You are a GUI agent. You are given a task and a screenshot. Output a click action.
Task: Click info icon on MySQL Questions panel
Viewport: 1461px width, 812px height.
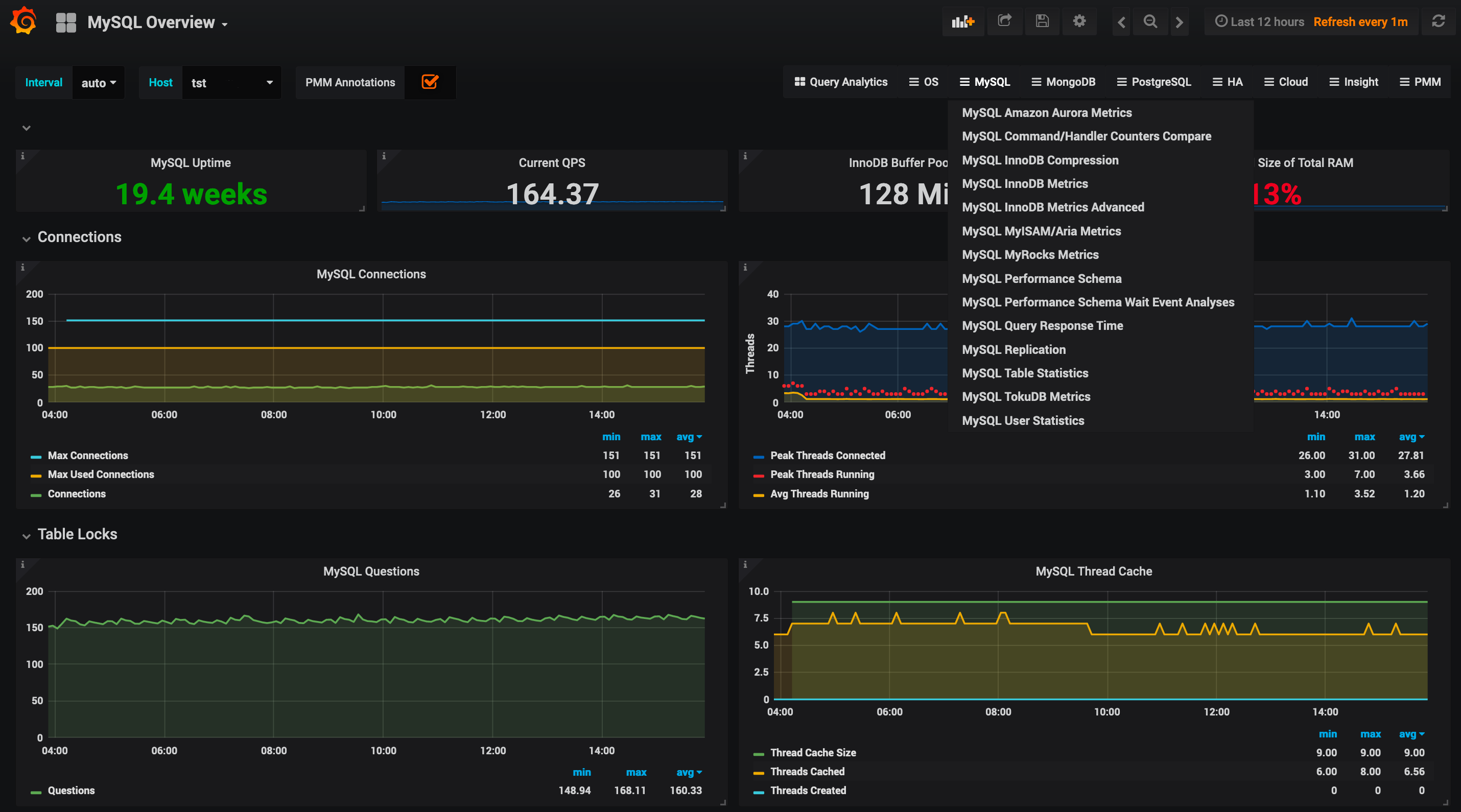(x=22, y=564)
